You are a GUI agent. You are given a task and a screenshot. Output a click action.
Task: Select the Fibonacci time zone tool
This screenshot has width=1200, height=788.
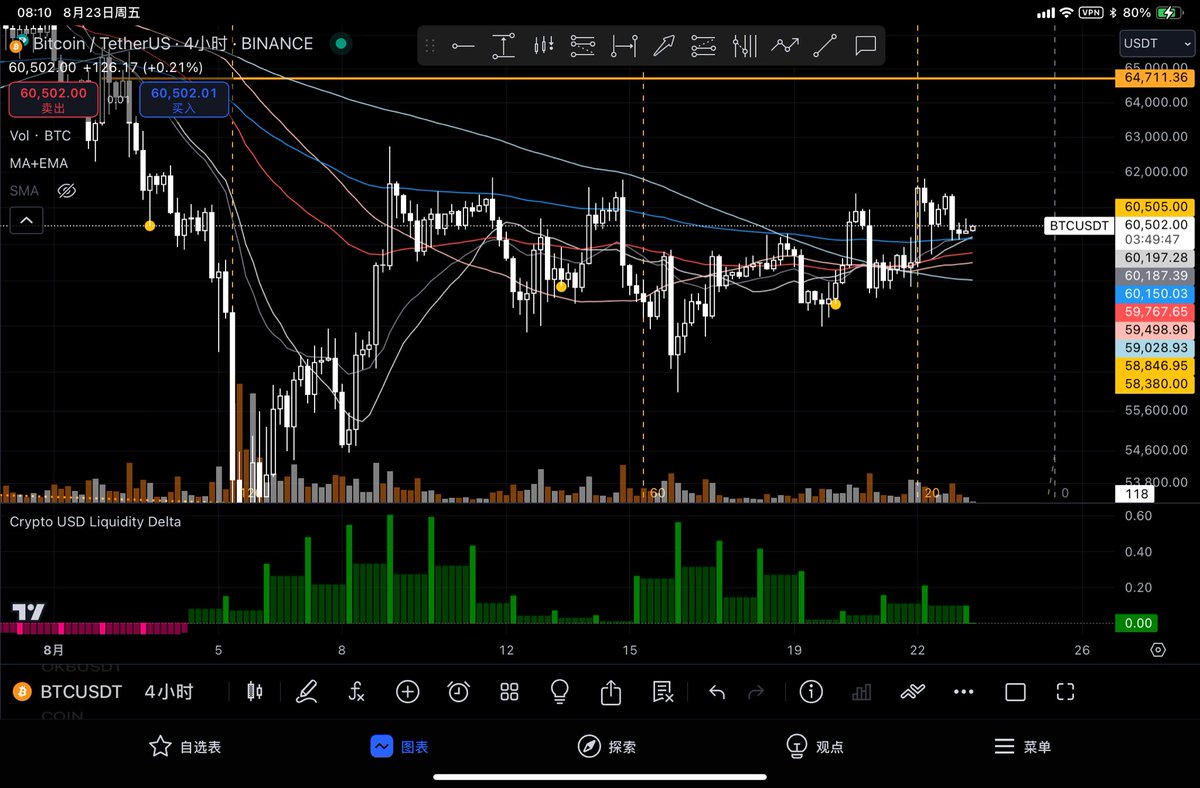[x=744, y=45]
